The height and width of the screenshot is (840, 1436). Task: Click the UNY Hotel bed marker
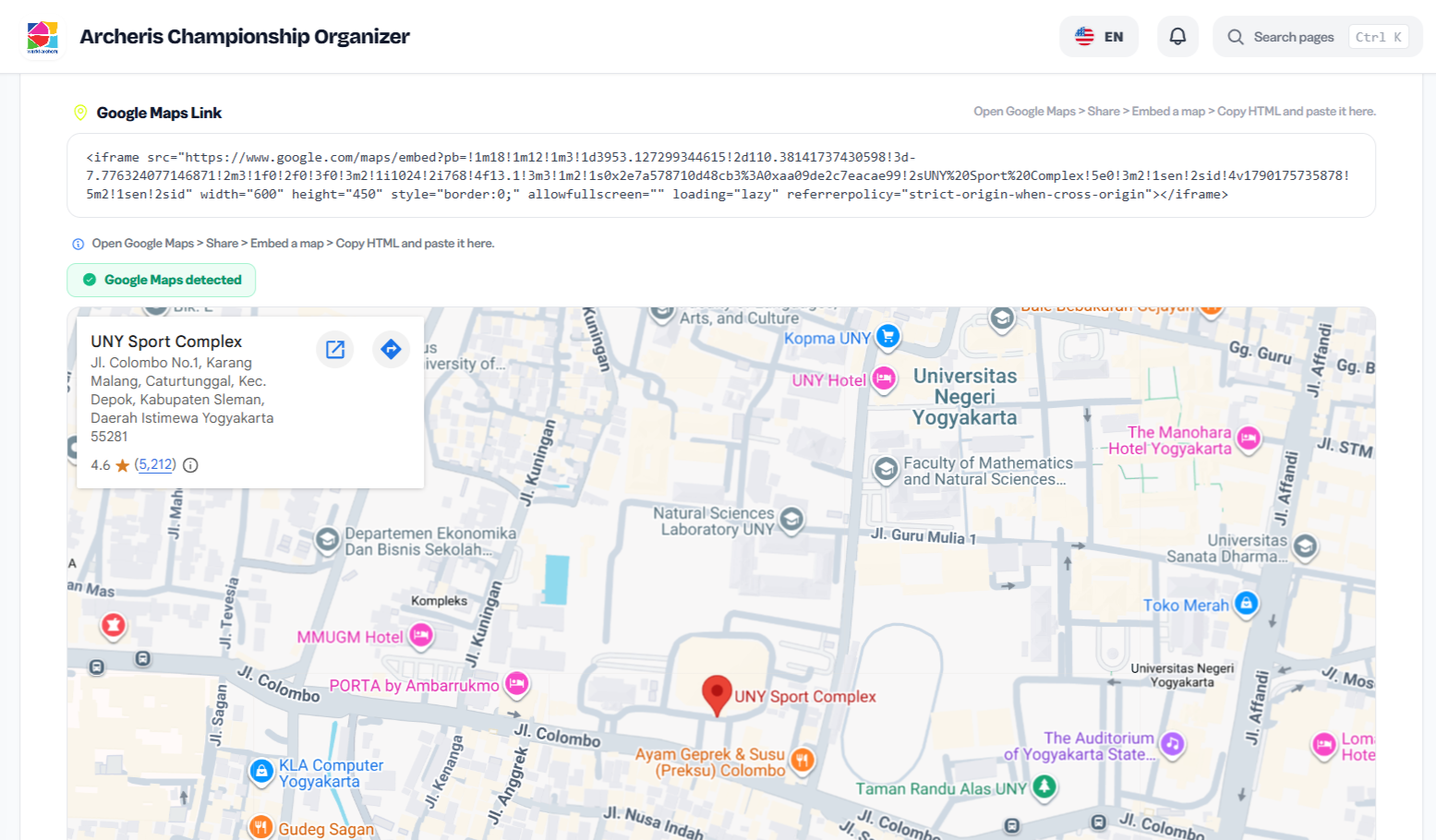pyautogui.click(x=884, y=378)
